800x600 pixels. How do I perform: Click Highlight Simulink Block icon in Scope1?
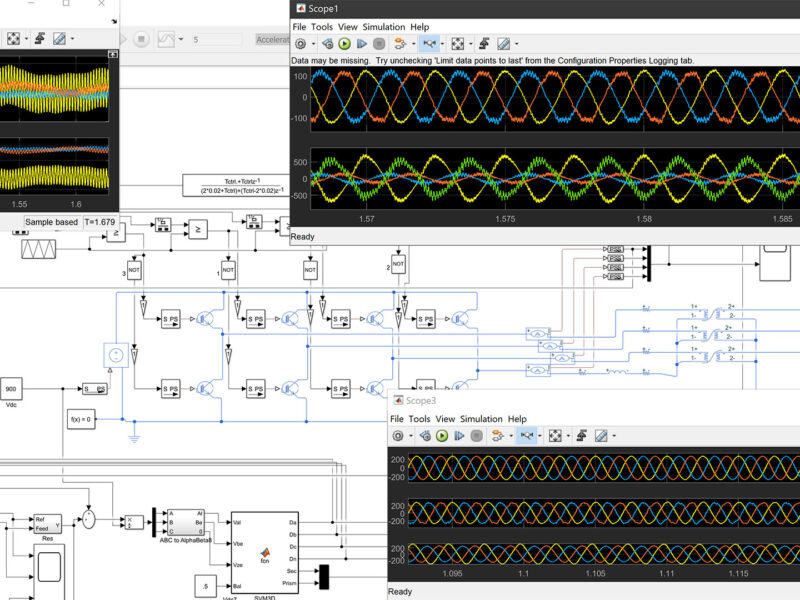coord(400,44)
